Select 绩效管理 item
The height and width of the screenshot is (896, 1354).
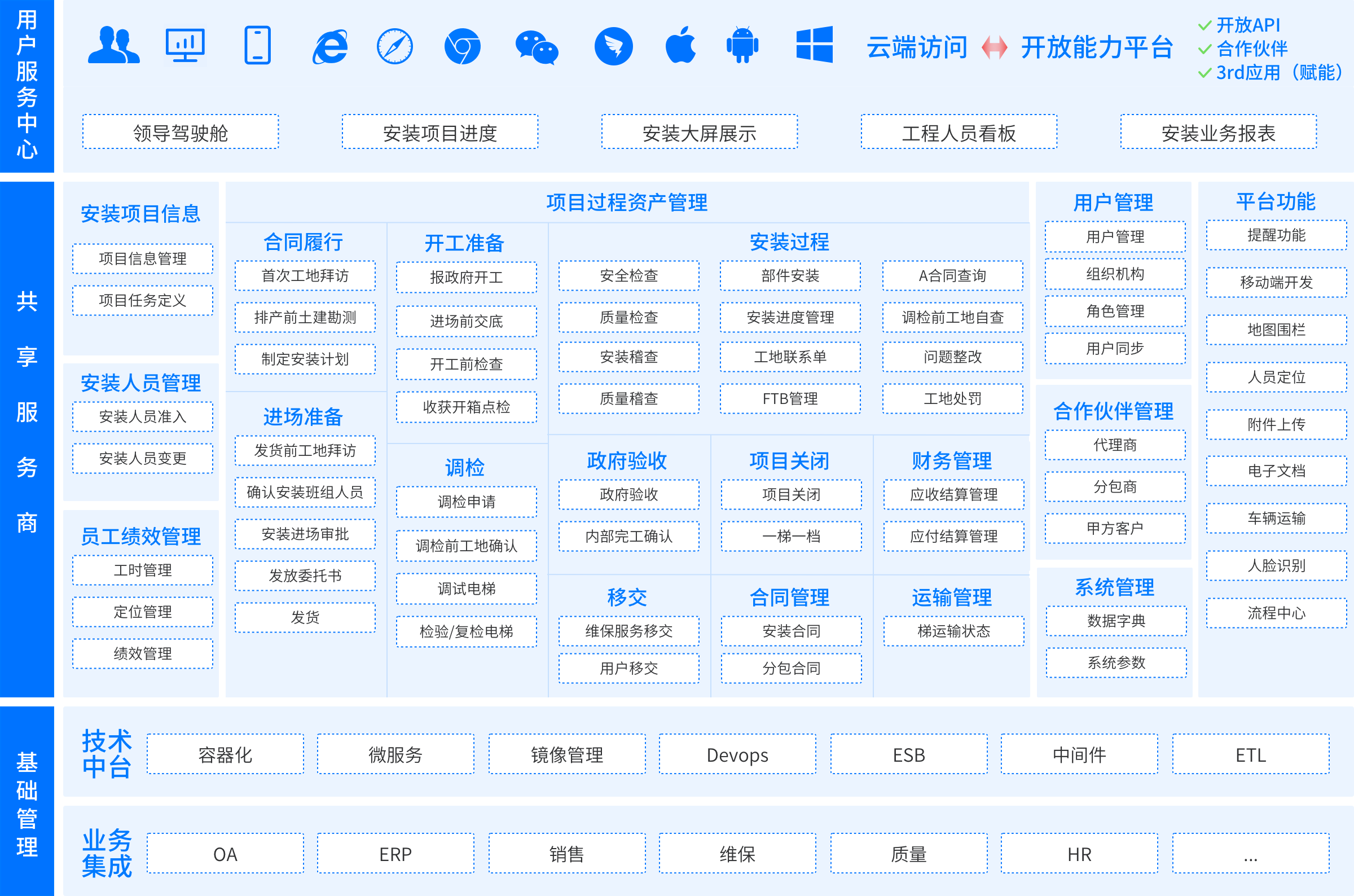(143, 654)
